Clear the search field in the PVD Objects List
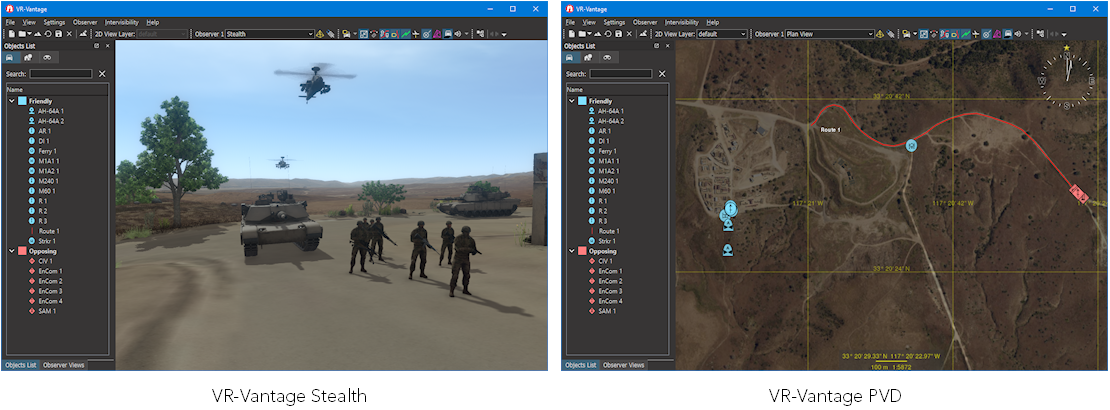This screenshot has height=410, width=1110. [x=662, y=74]
